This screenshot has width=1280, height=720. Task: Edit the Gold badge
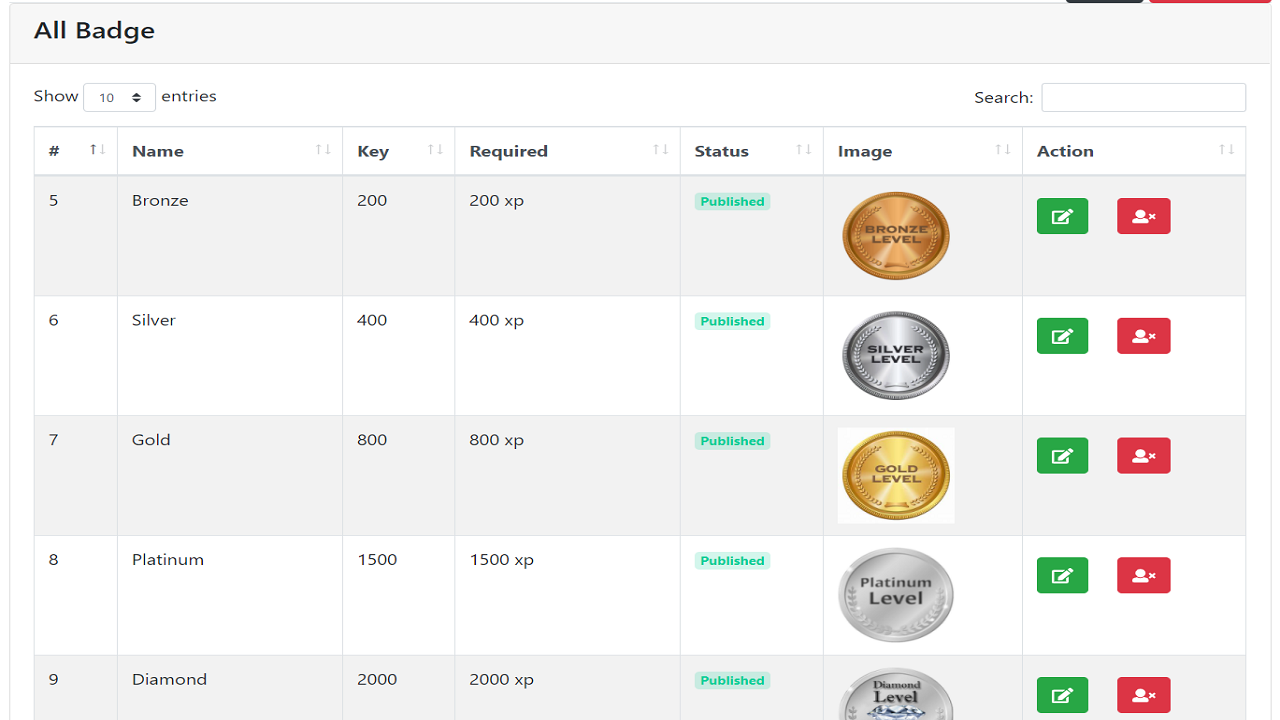pos(1062,456)
